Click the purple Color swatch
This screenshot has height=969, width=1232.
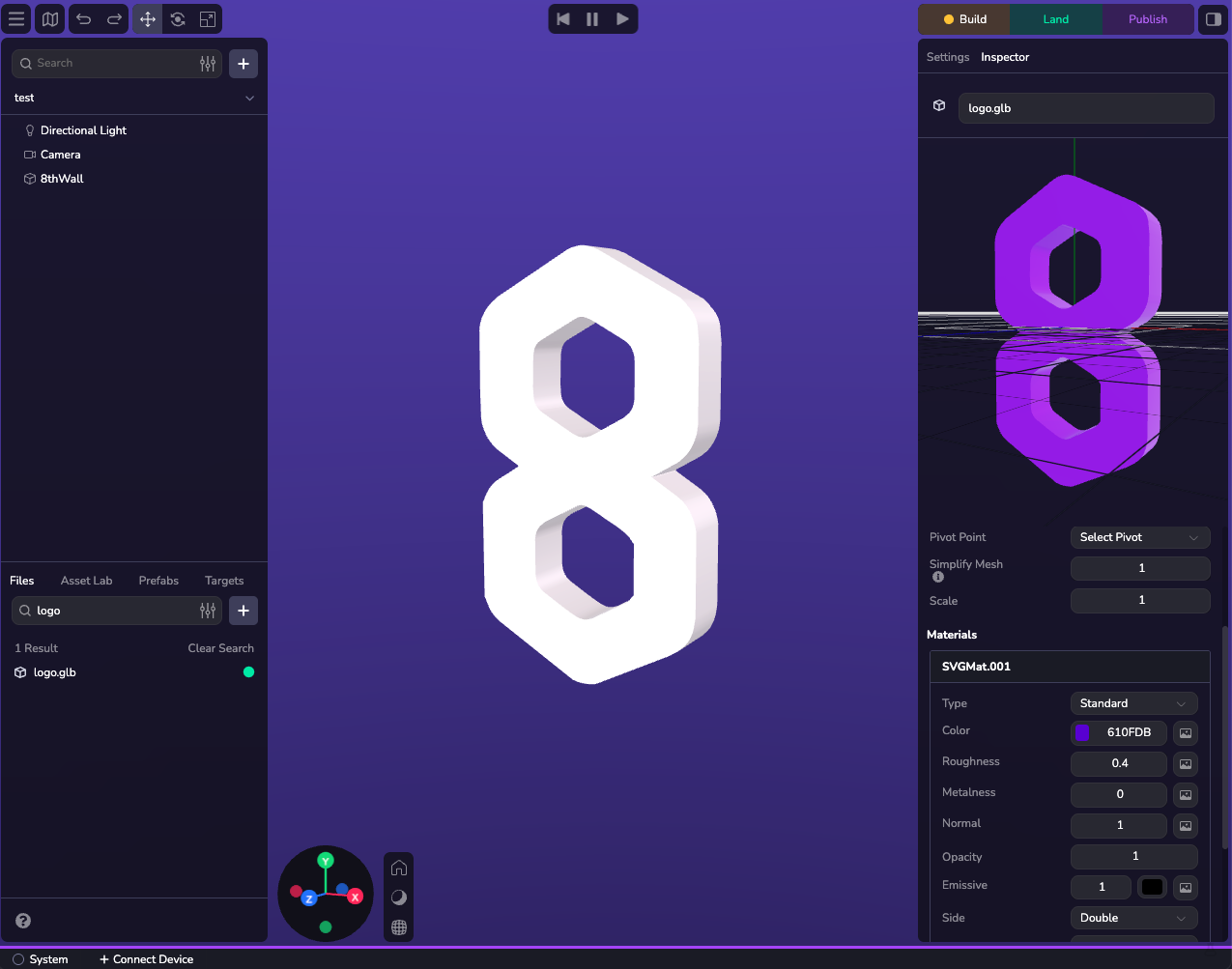click(x=1083, y=732)
